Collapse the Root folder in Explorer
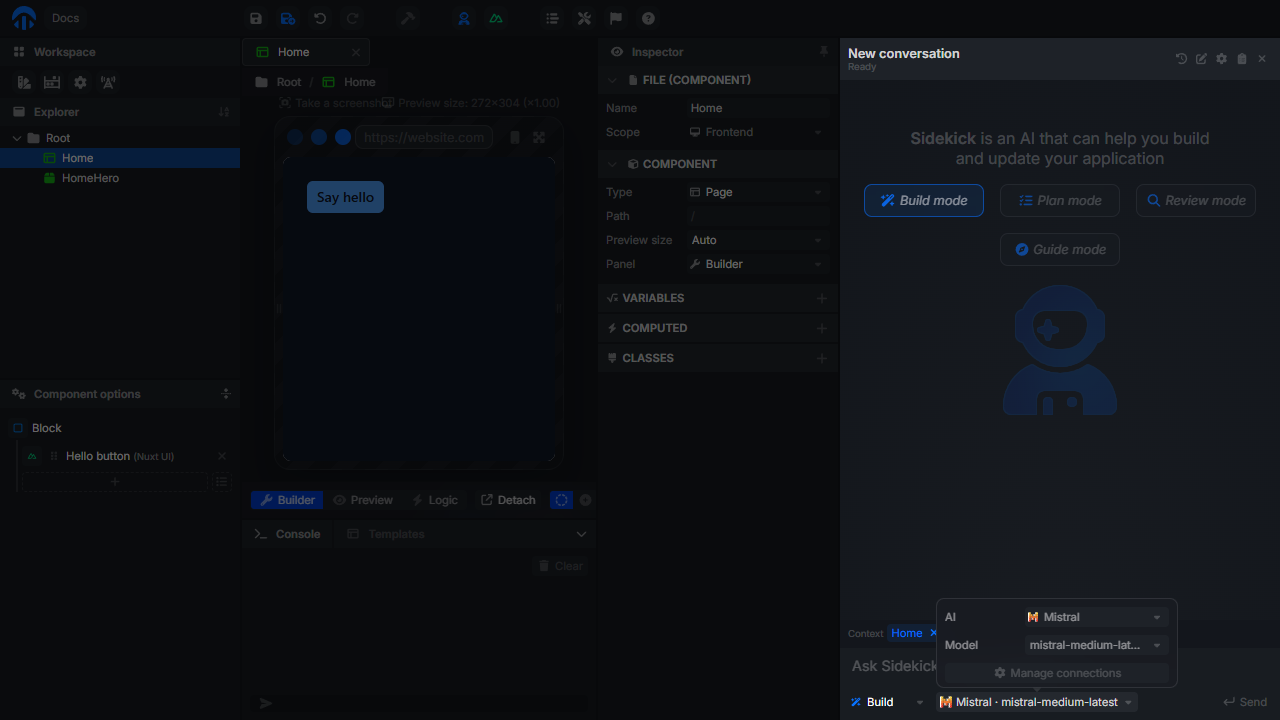 [17, 138]
